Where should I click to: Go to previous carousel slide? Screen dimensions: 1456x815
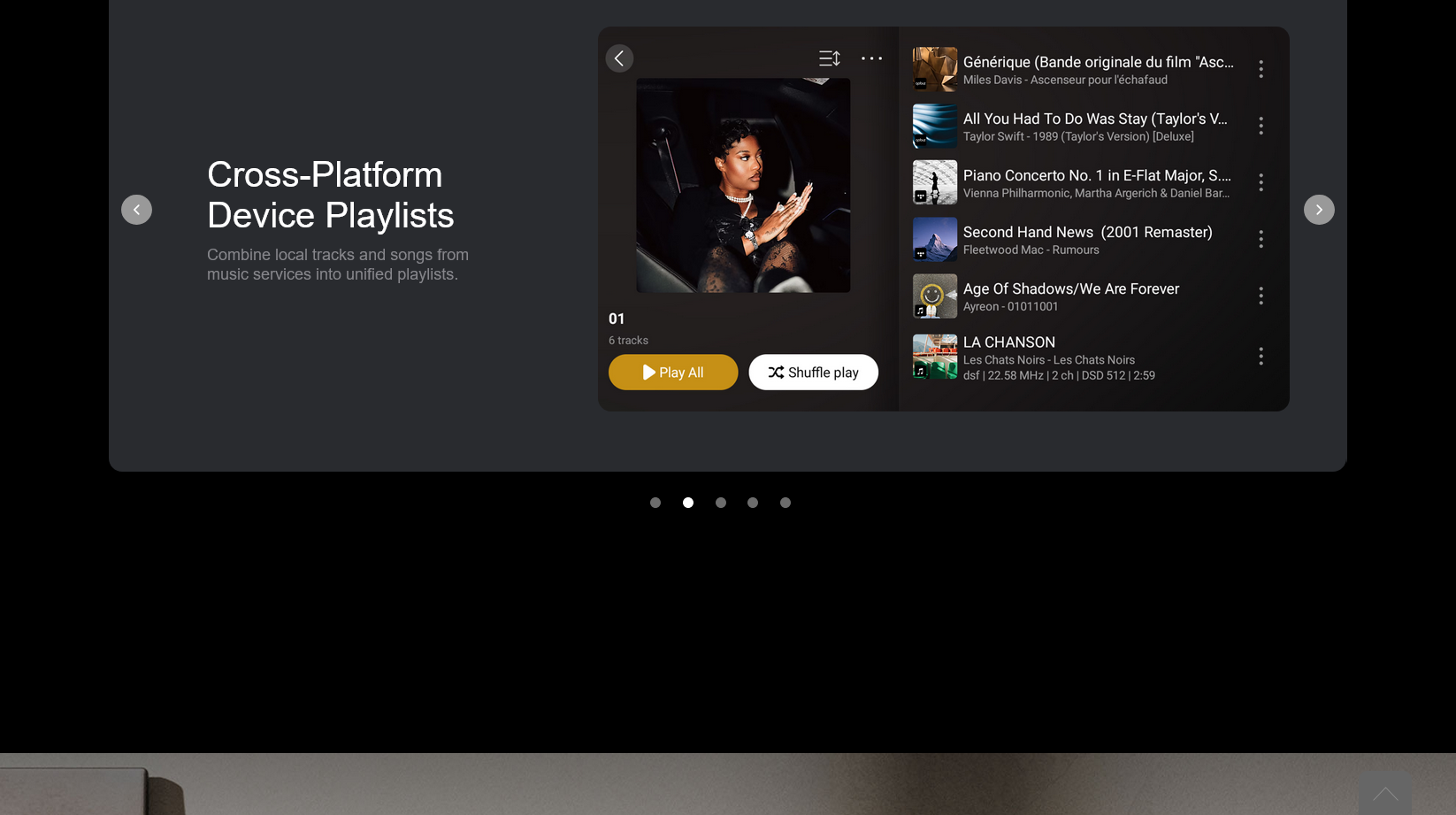point(136,210)
